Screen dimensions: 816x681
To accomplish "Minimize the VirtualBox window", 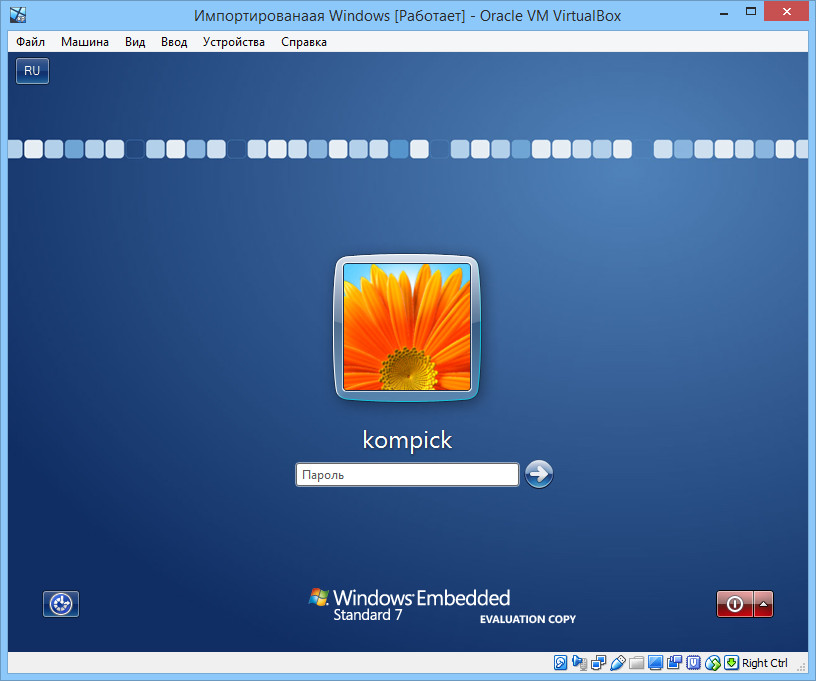I will click(x=724, y=12).
